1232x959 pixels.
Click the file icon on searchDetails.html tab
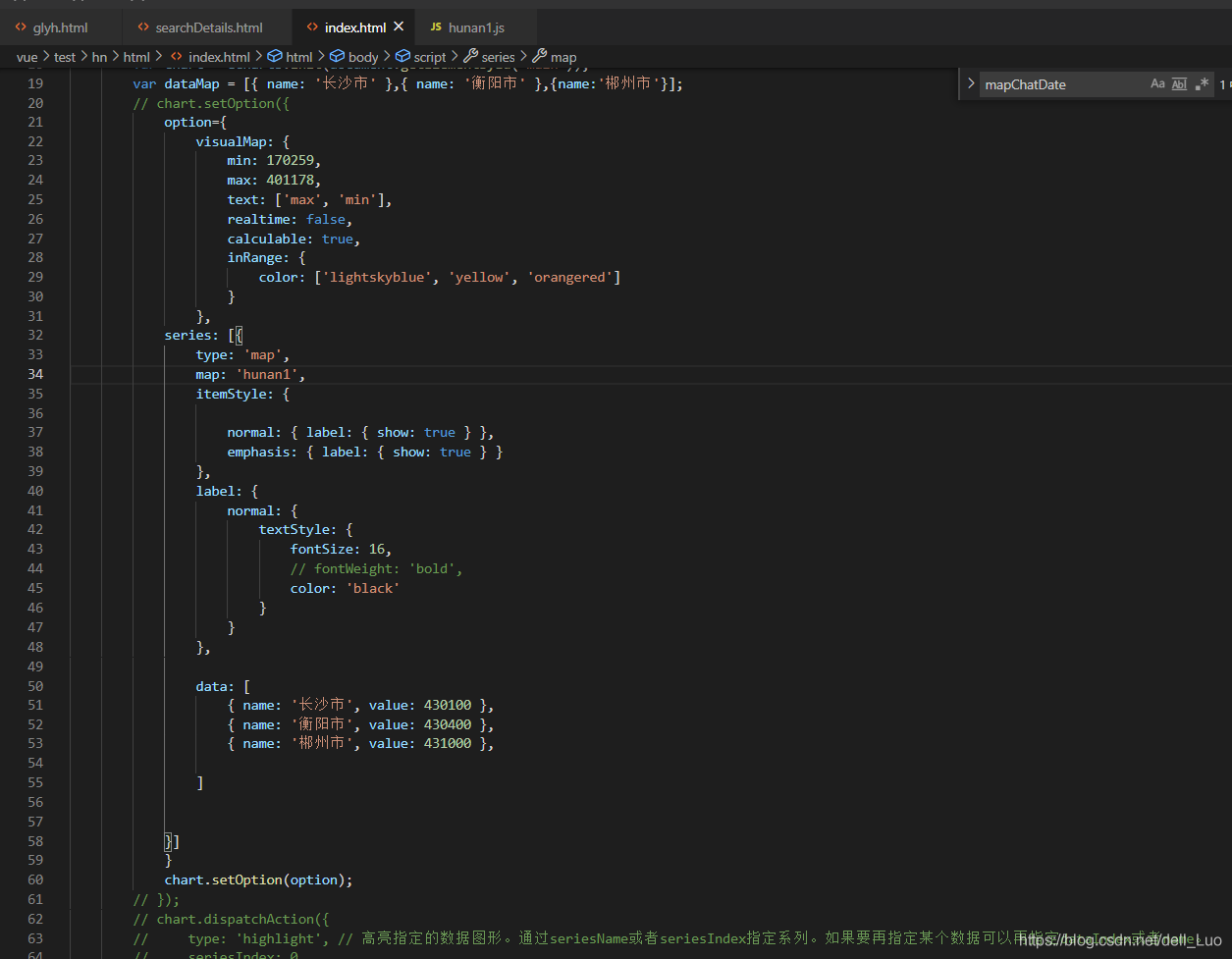click(144, 27)
